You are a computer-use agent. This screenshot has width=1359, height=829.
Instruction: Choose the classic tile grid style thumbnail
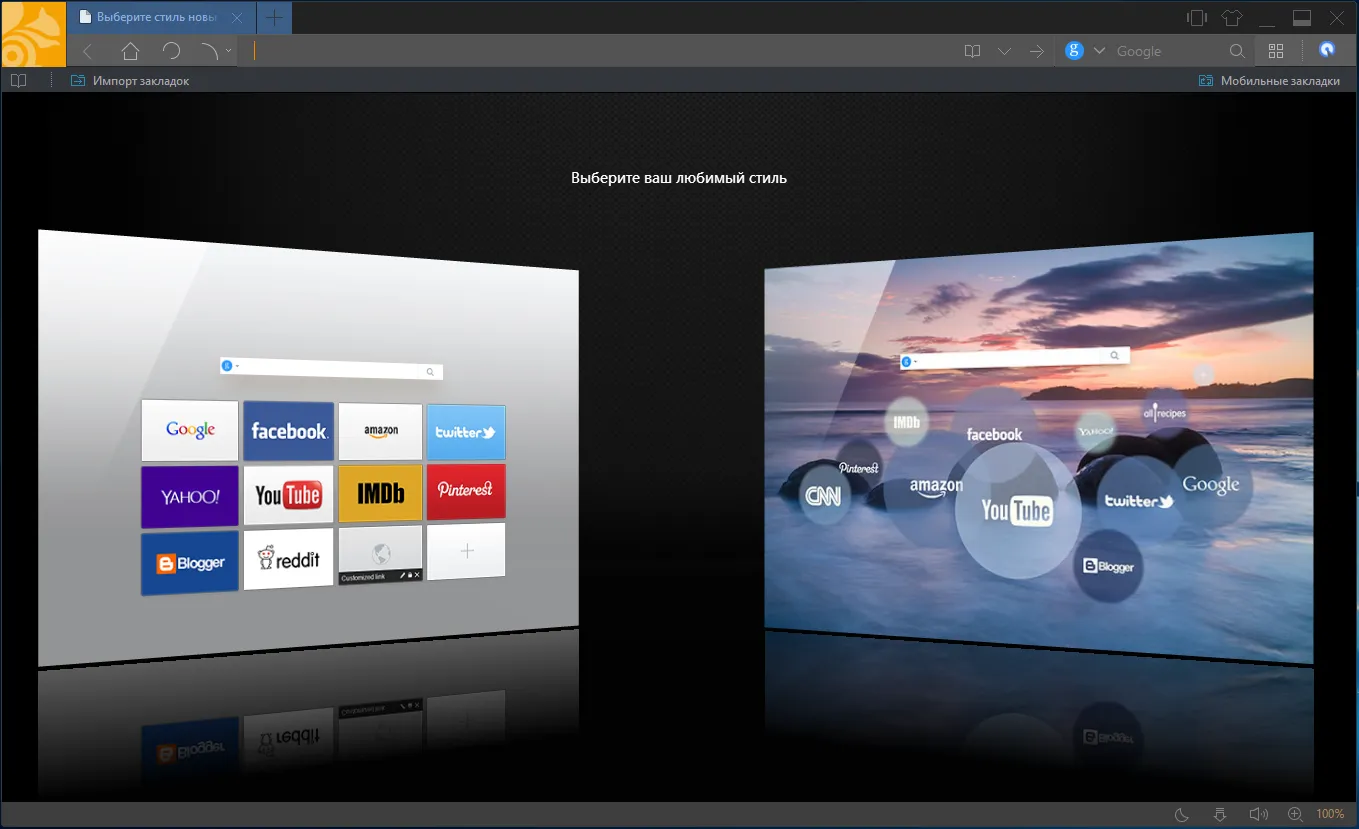click(309, 448)
